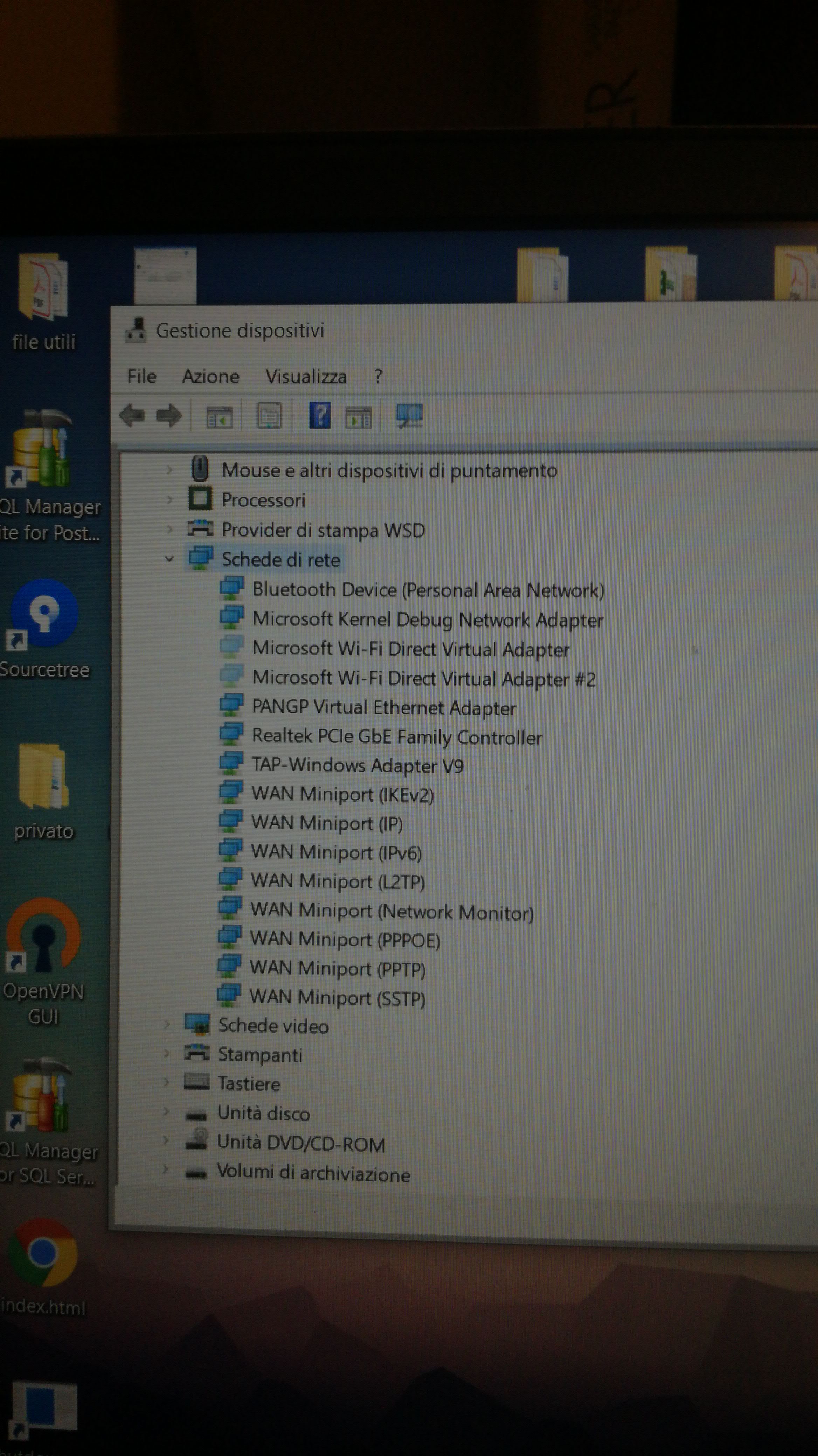
Task: Click icon of Microsoft Kernel Debug Network Adapter
Action: pyautogui.click(x=232, y=617)
